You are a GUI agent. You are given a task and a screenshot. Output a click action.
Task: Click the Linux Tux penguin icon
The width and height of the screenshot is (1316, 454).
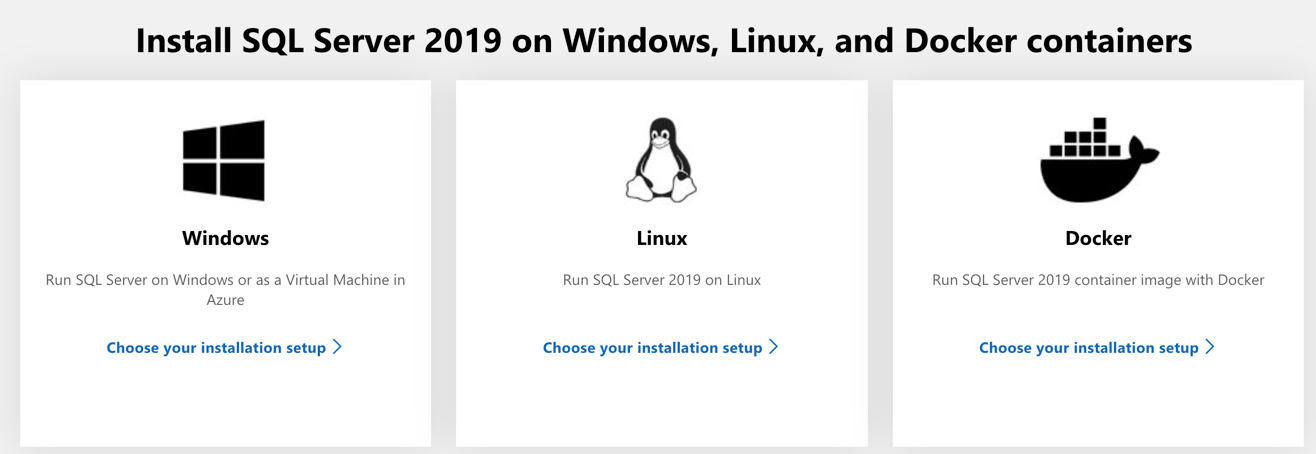tap(661, 160)
